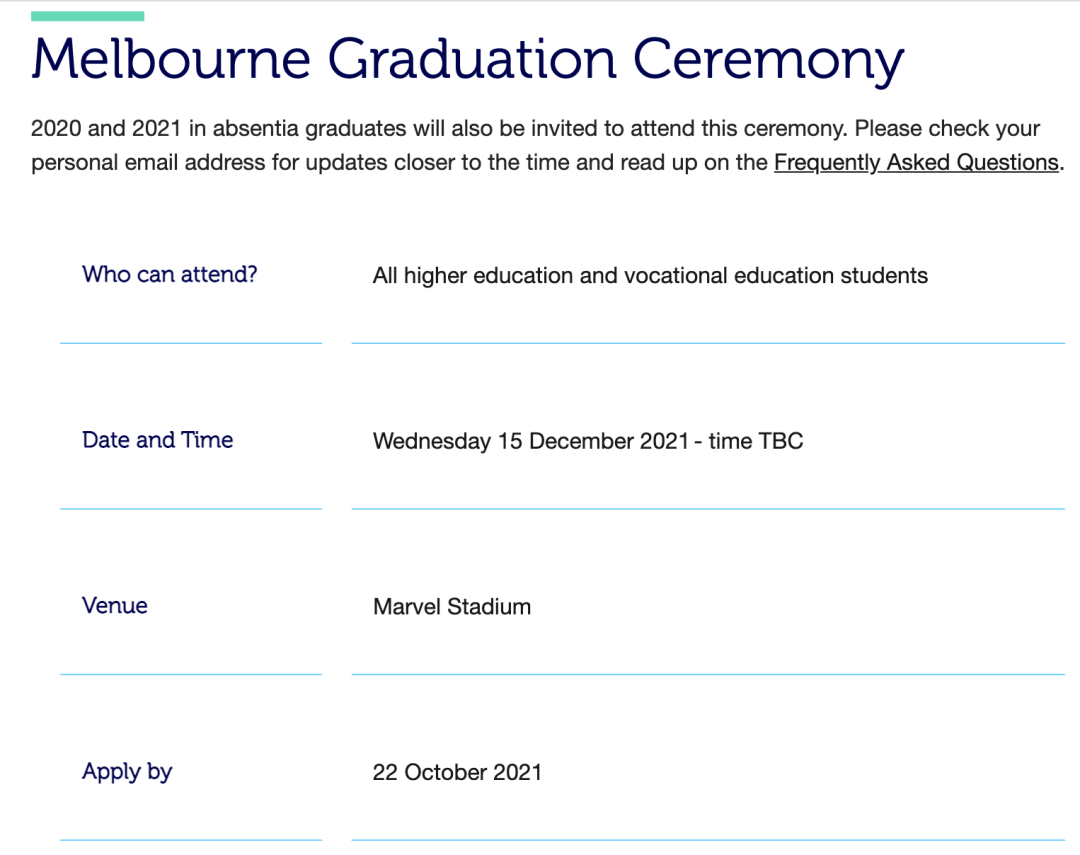Select the 'Who can attend?' row label
The image size is (1080, 855).
click(x=169, y=274)
